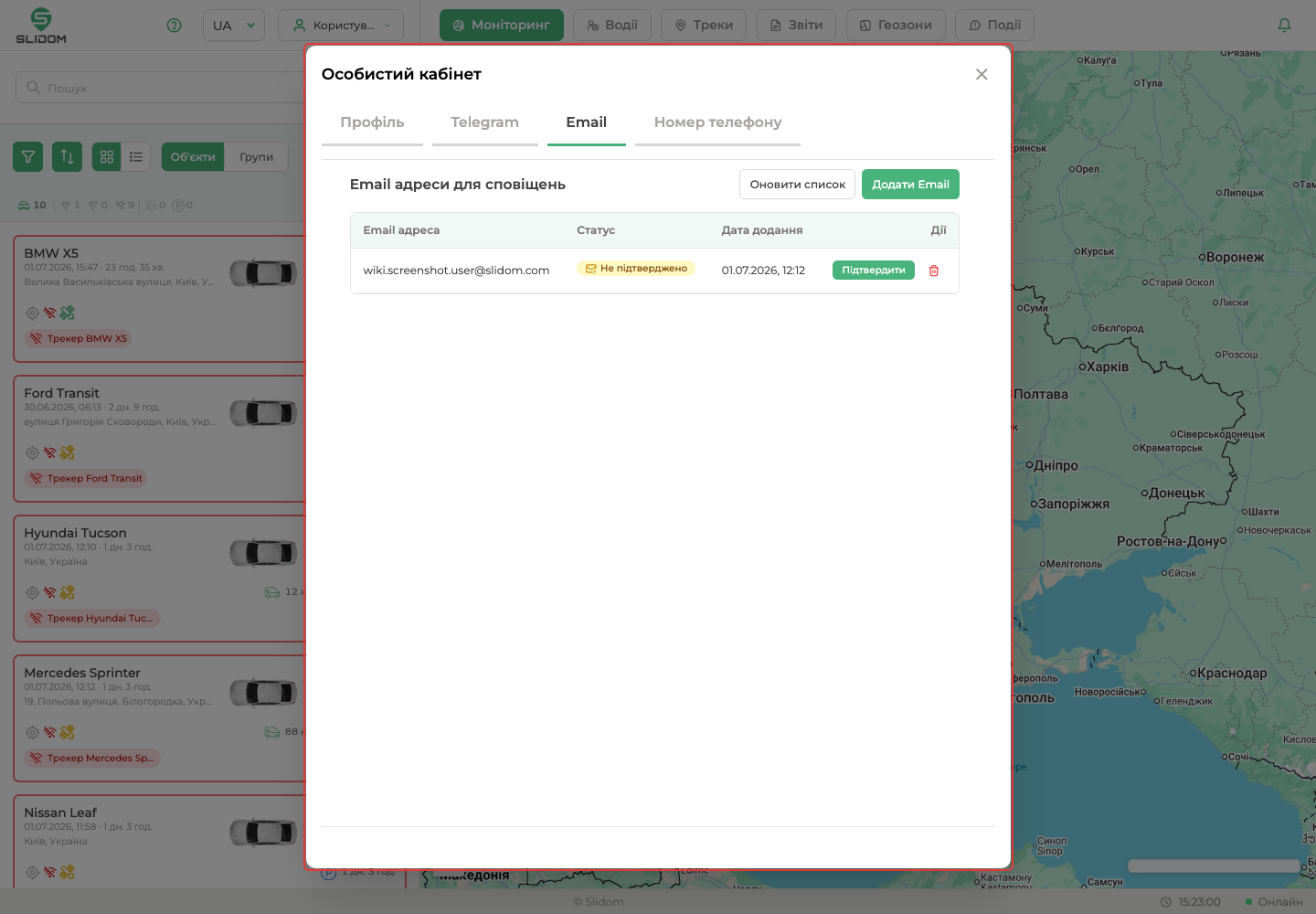Open the Геозони section
Screen dimensions: 1316x914
tap(896, 26)
